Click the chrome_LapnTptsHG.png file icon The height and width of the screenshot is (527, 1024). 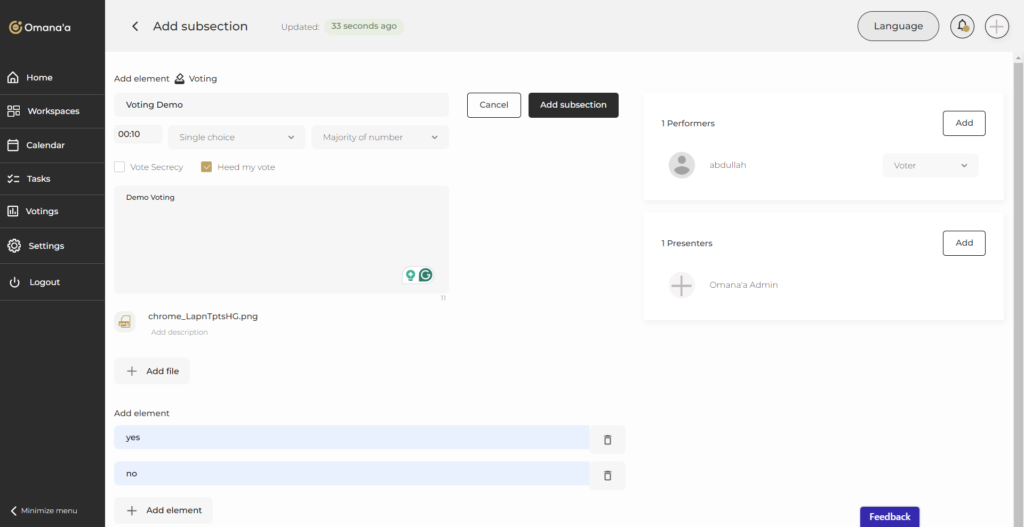tap(125, 322)
